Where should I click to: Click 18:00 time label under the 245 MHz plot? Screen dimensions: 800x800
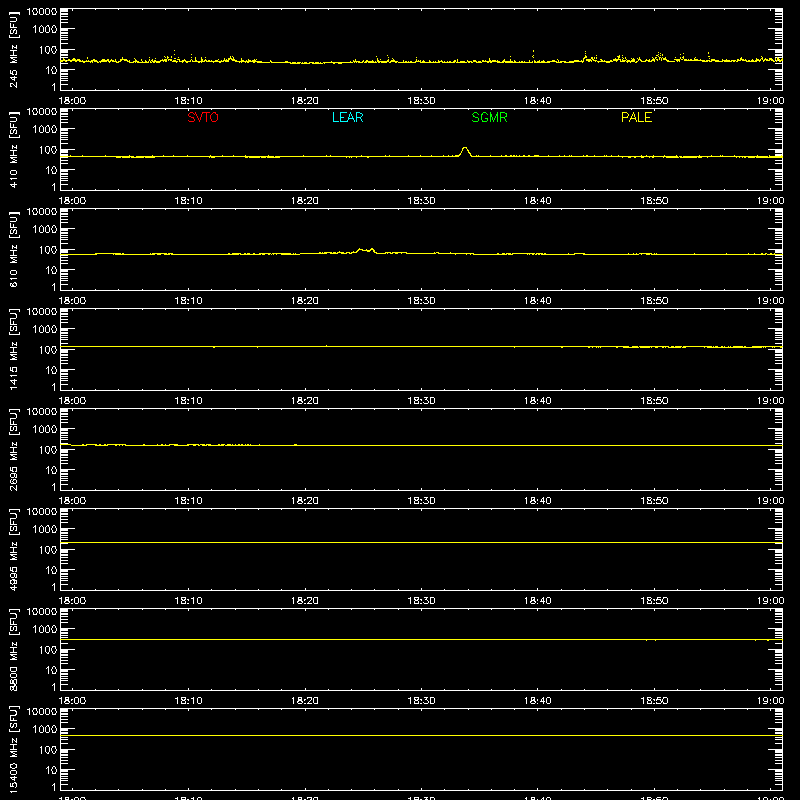72,101
